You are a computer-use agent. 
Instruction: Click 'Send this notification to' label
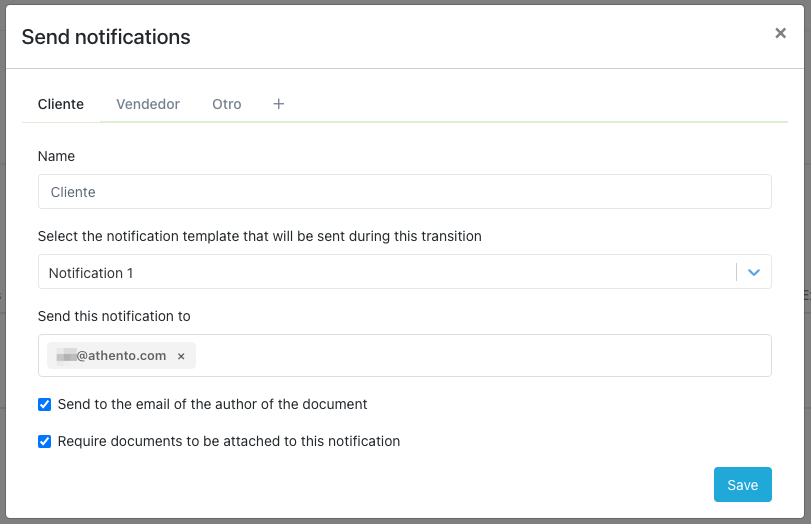click(114, 316)
